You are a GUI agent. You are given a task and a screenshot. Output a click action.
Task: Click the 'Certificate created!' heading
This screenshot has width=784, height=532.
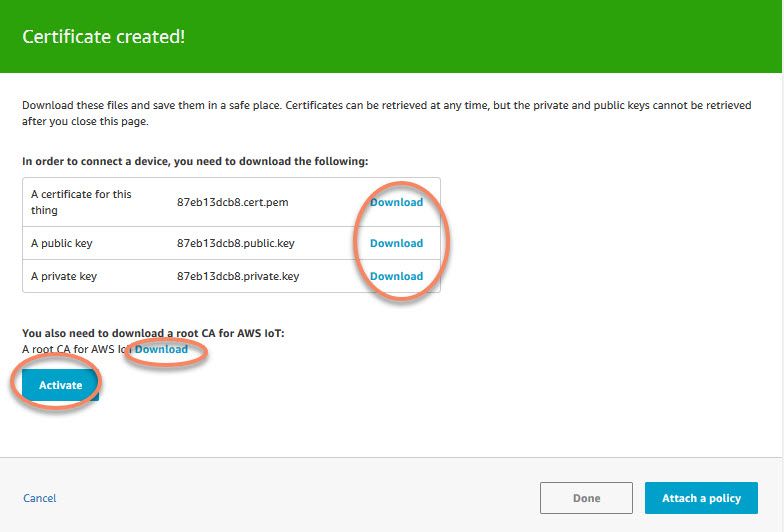pyautogui.click(x=104, y=36)
